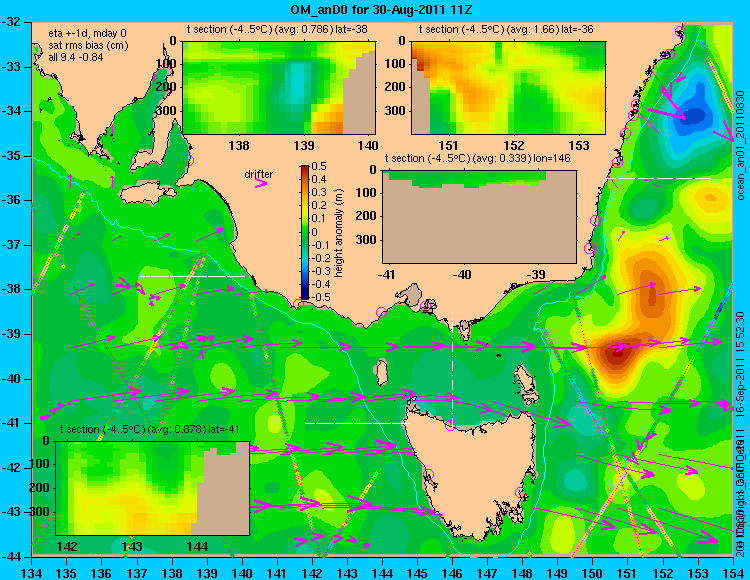Image resolution: width=750 pixels, height=580 pixels.
Task: Select the -0.5 tick on the colorbar
Action: (320, 297)
